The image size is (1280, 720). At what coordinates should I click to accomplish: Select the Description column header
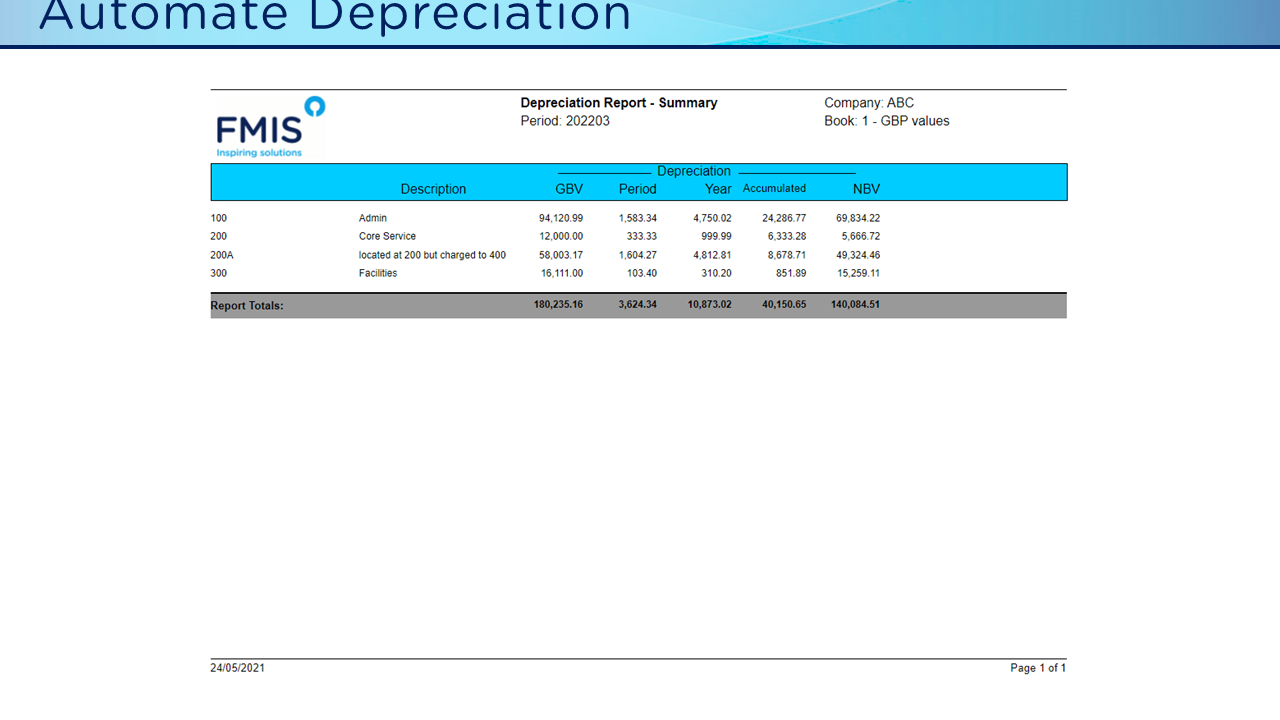tap(434, 188)
